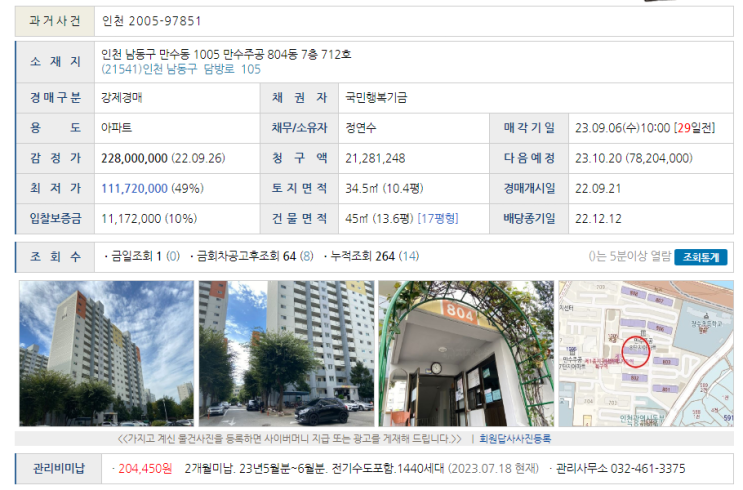Image resolution: width=743 pixels, height=490 pixels.
Task: Click the auction start date 22.09.21
Action: (598, 189)
